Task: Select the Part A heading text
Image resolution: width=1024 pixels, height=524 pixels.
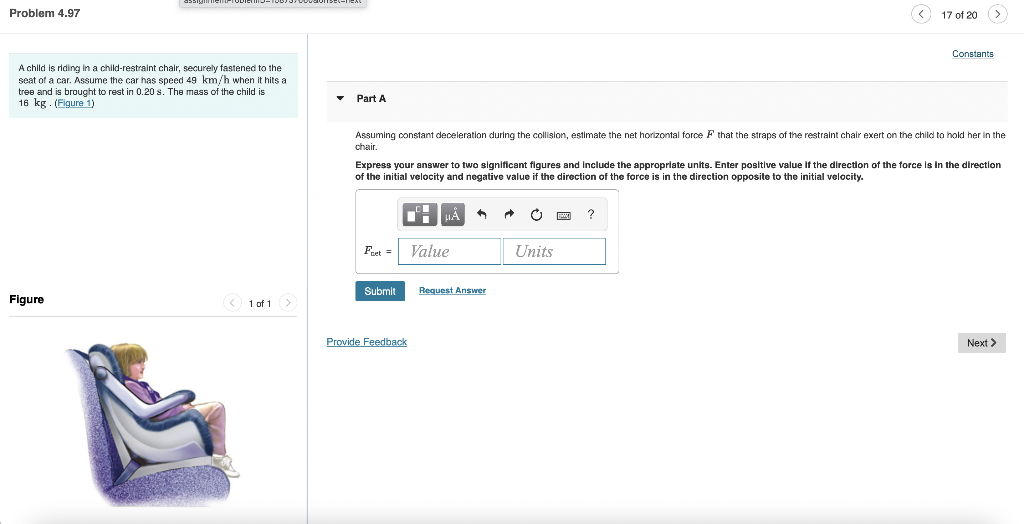Action: [x=371, y=99]
